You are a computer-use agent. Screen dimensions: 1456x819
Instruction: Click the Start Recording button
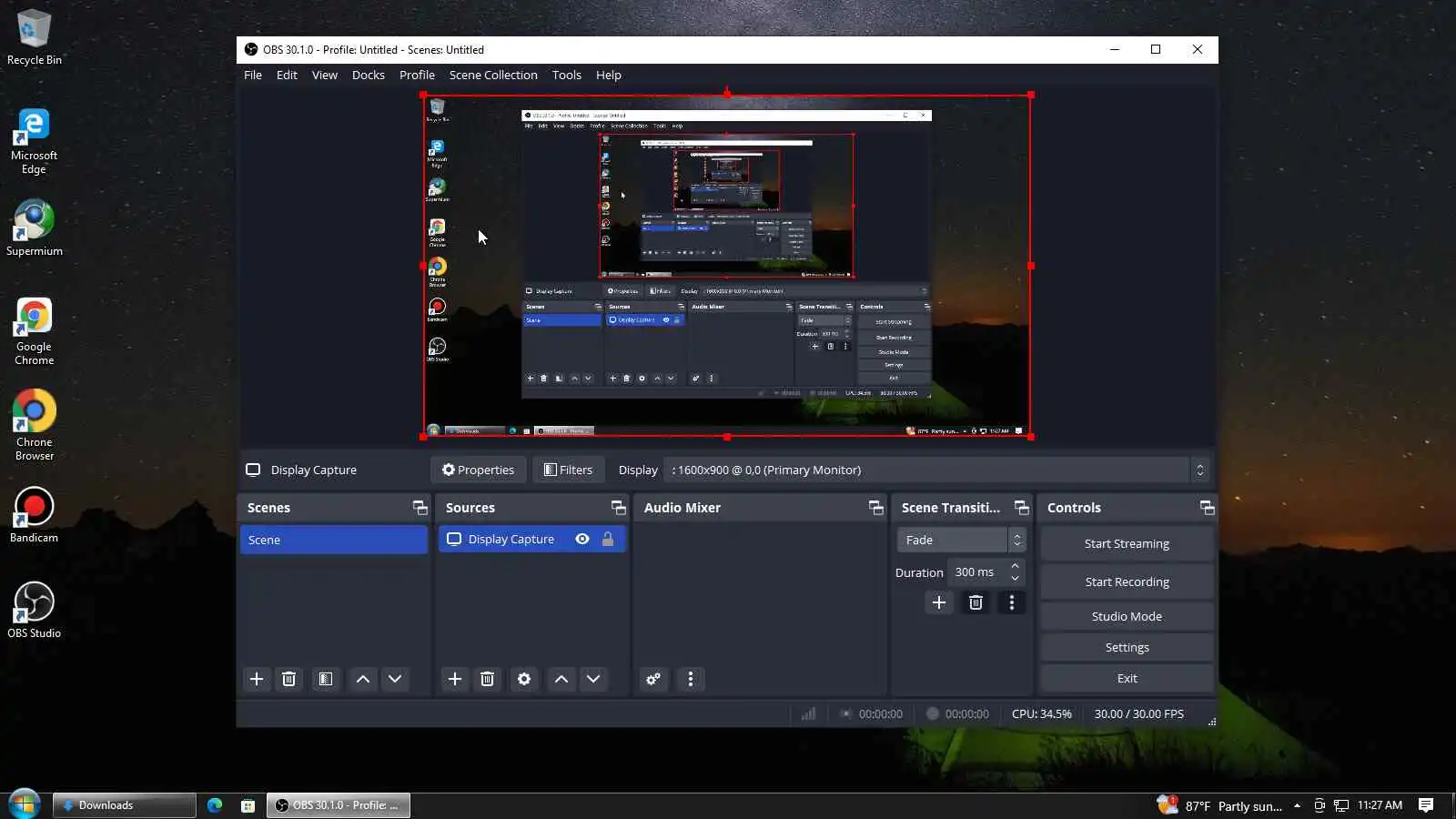click(1127, 581)
